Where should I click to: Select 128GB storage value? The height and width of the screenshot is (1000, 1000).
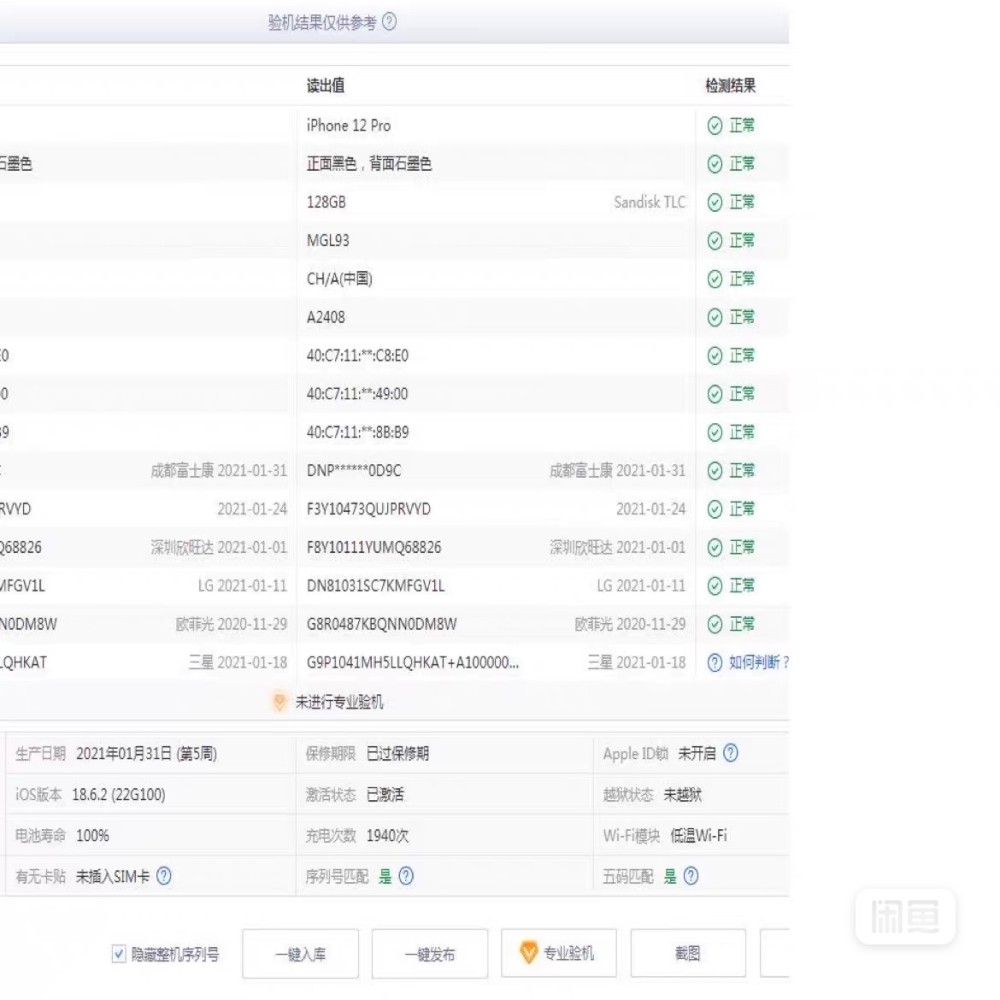point(327,202)
